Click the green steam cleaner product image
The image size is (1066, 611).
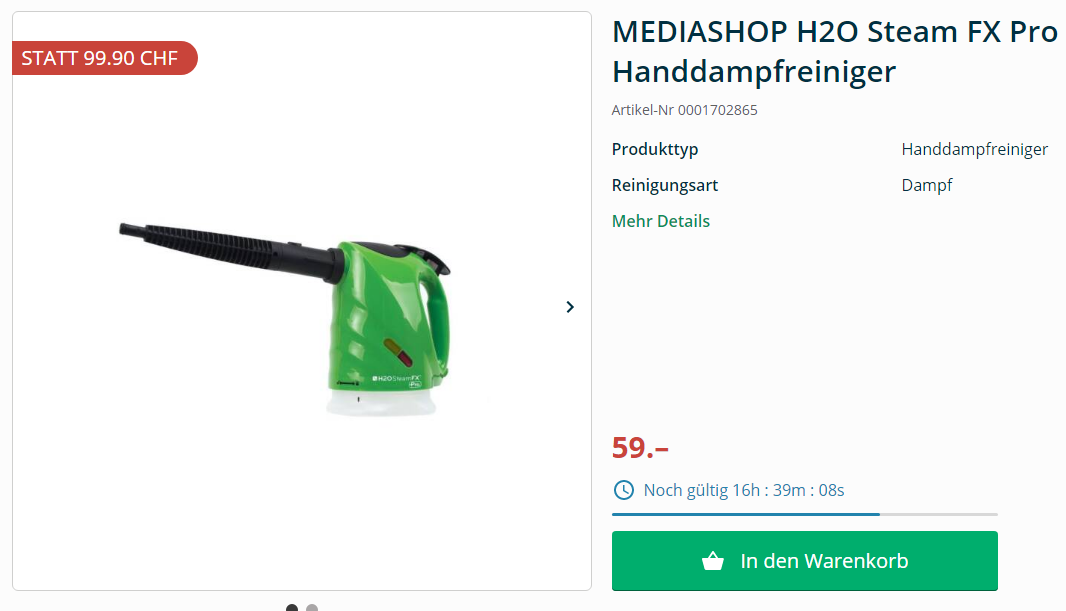284,317
